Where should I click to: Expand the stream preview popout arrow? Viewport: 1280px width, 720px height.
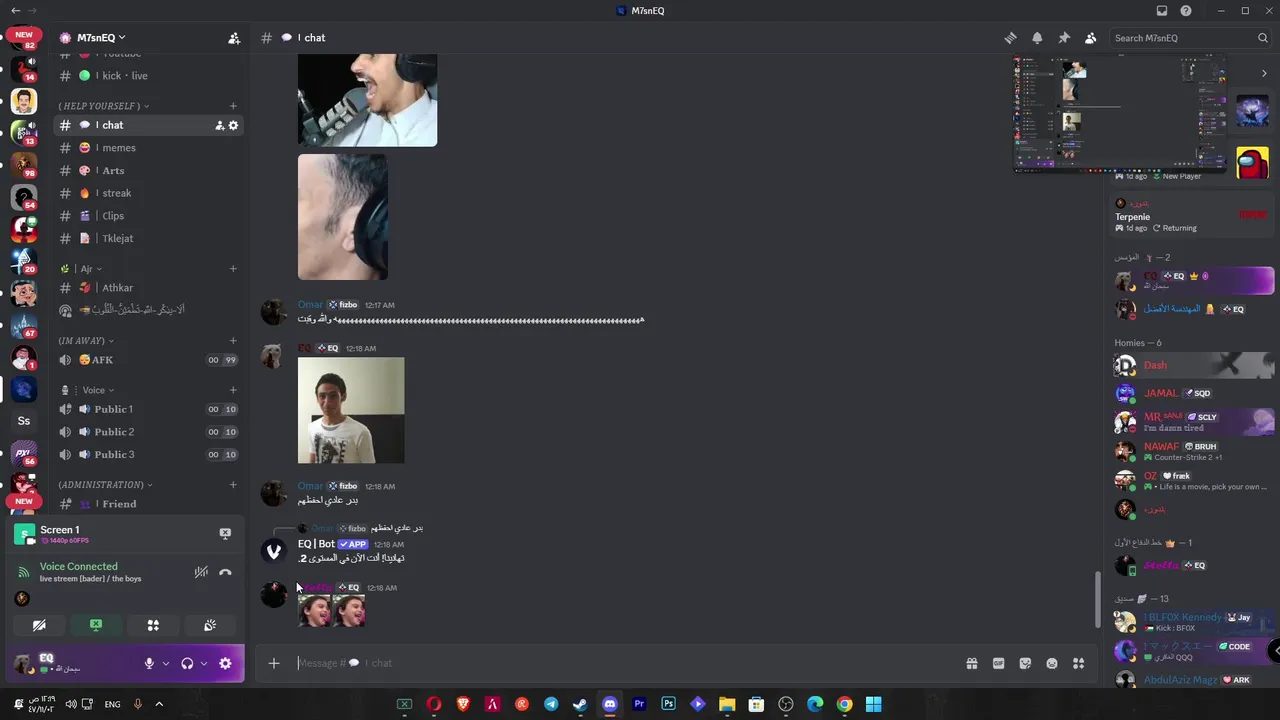pyautogui.click(x=1264, y=73)
